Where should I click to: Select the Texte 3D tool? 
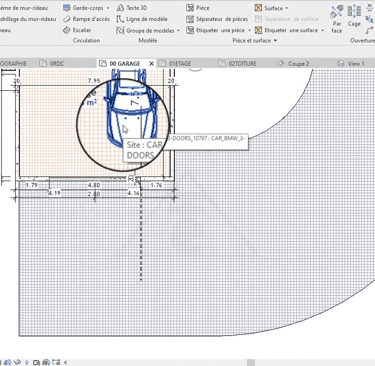(132, 8)
